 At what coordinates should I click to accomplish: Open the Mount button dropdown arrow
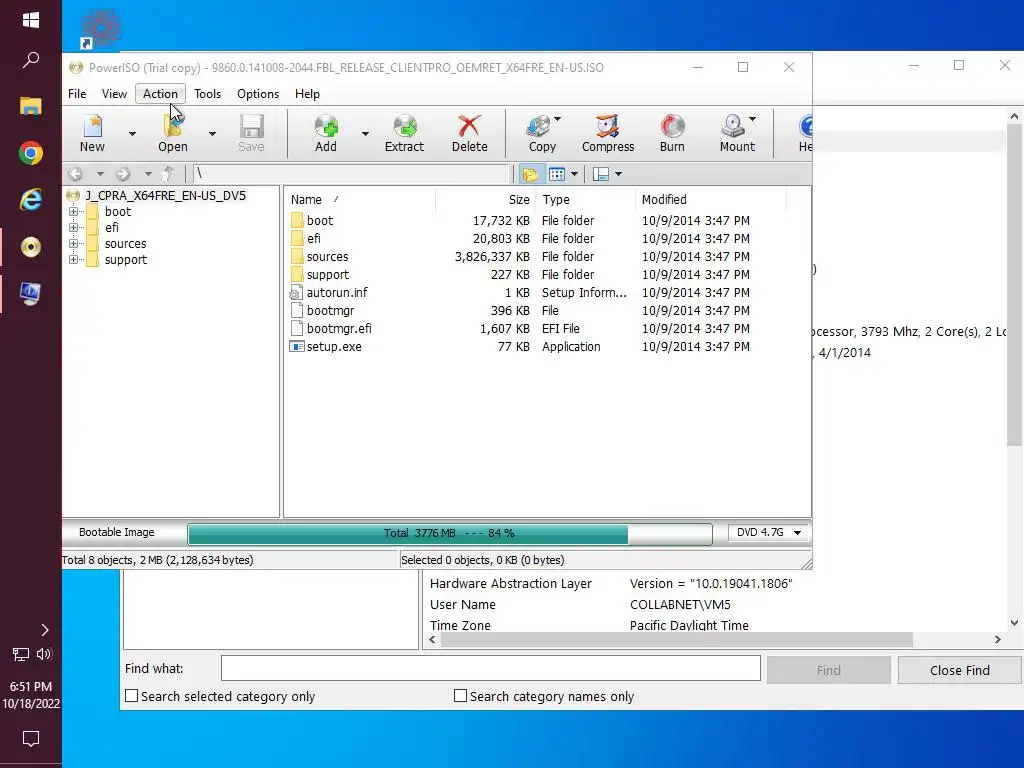coord(752,120)
